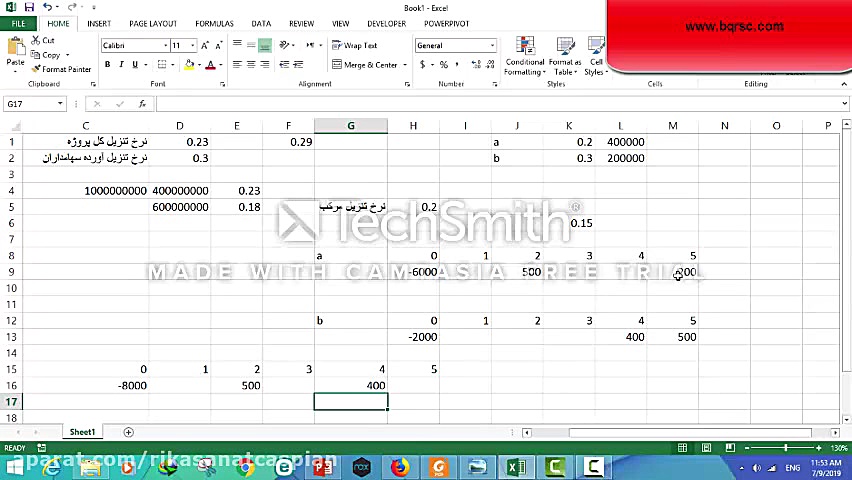Click the Paste clipboard icon
The height and width of the screenshot is (480, 852).
15,48
